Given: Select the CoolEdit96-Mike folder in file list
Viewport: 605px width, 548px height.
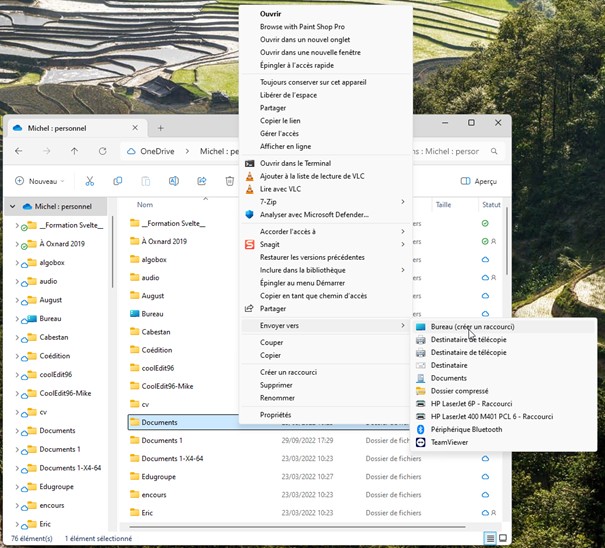Looking at the screenshot, I should 167,386.
